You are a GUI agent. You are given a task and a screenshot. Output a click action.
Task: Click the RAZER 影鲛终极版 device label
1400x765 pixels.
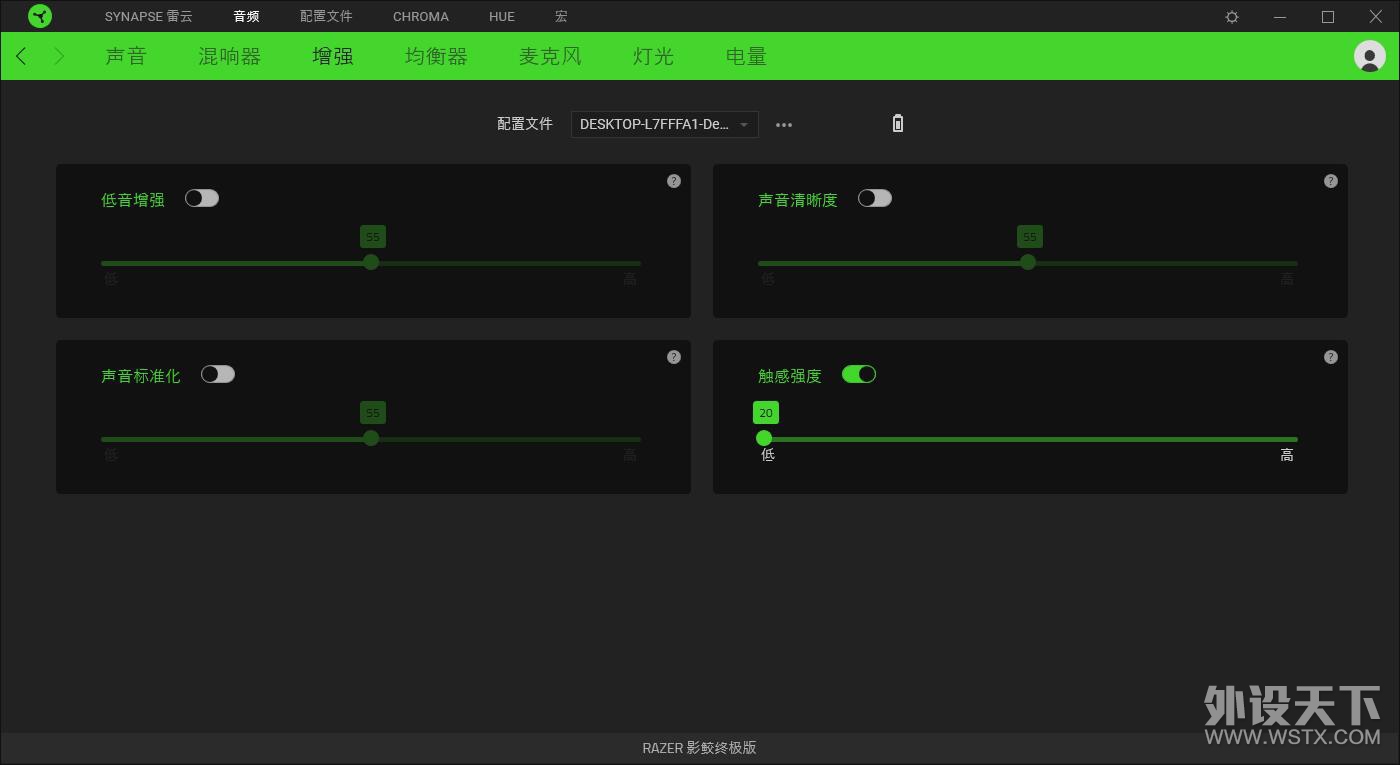pos(700,748)
